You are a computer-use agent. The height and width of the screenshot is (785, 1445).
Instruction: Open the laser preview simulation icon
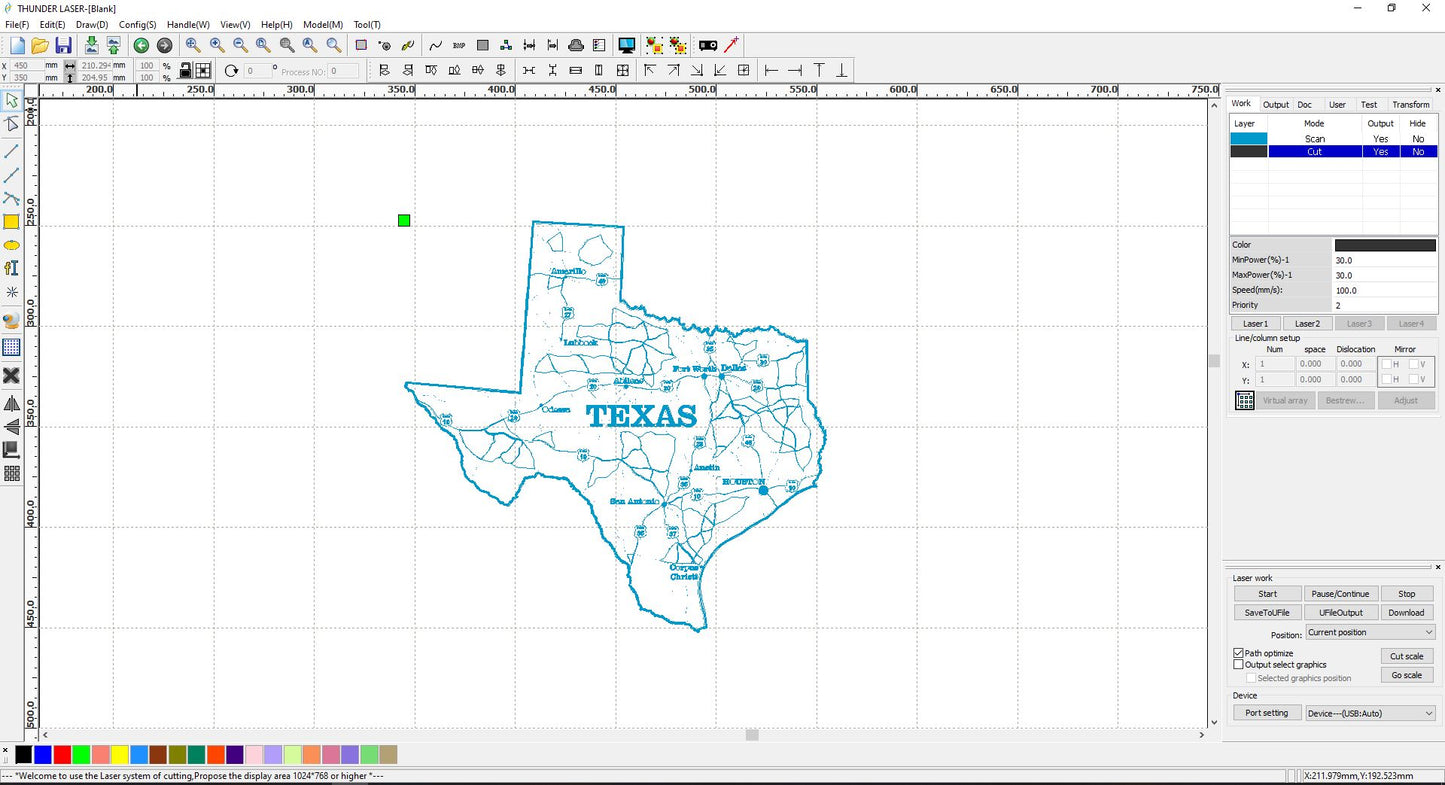click(626, 45)
